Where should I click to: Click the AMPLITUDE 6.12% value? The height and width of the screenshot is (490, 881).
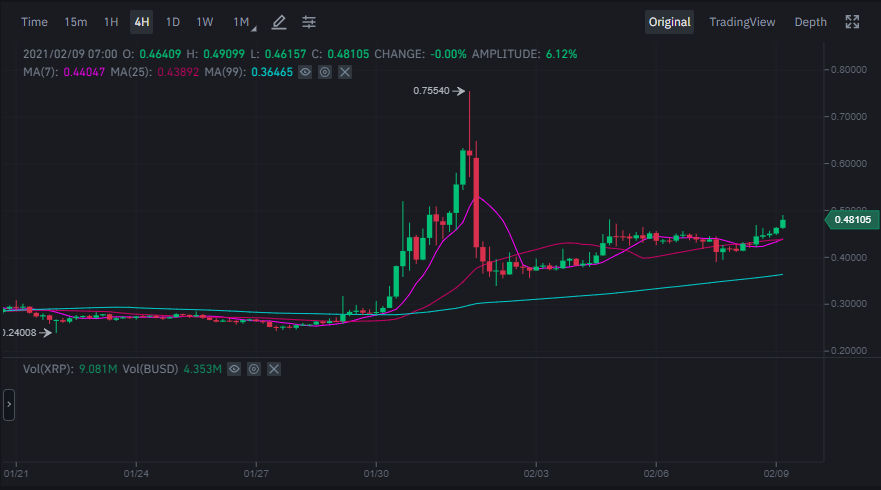[561, 54]
